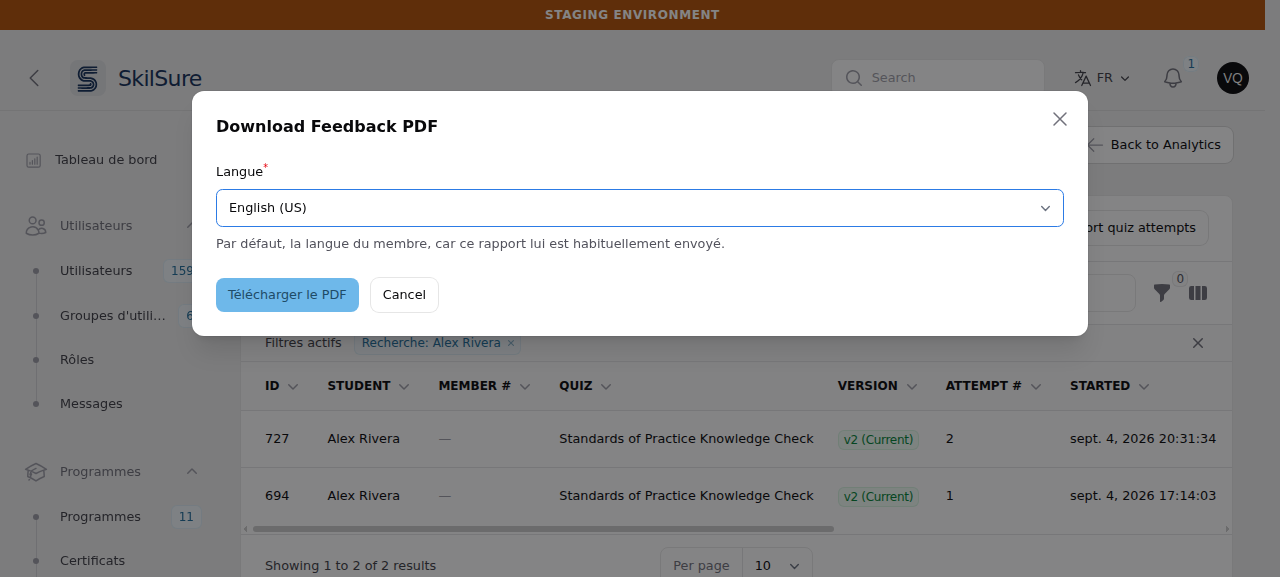The height and width of the screenshot is (577, 1280).
Task: Click the horizontal table scrollbar
Action: tap(543, 528)
